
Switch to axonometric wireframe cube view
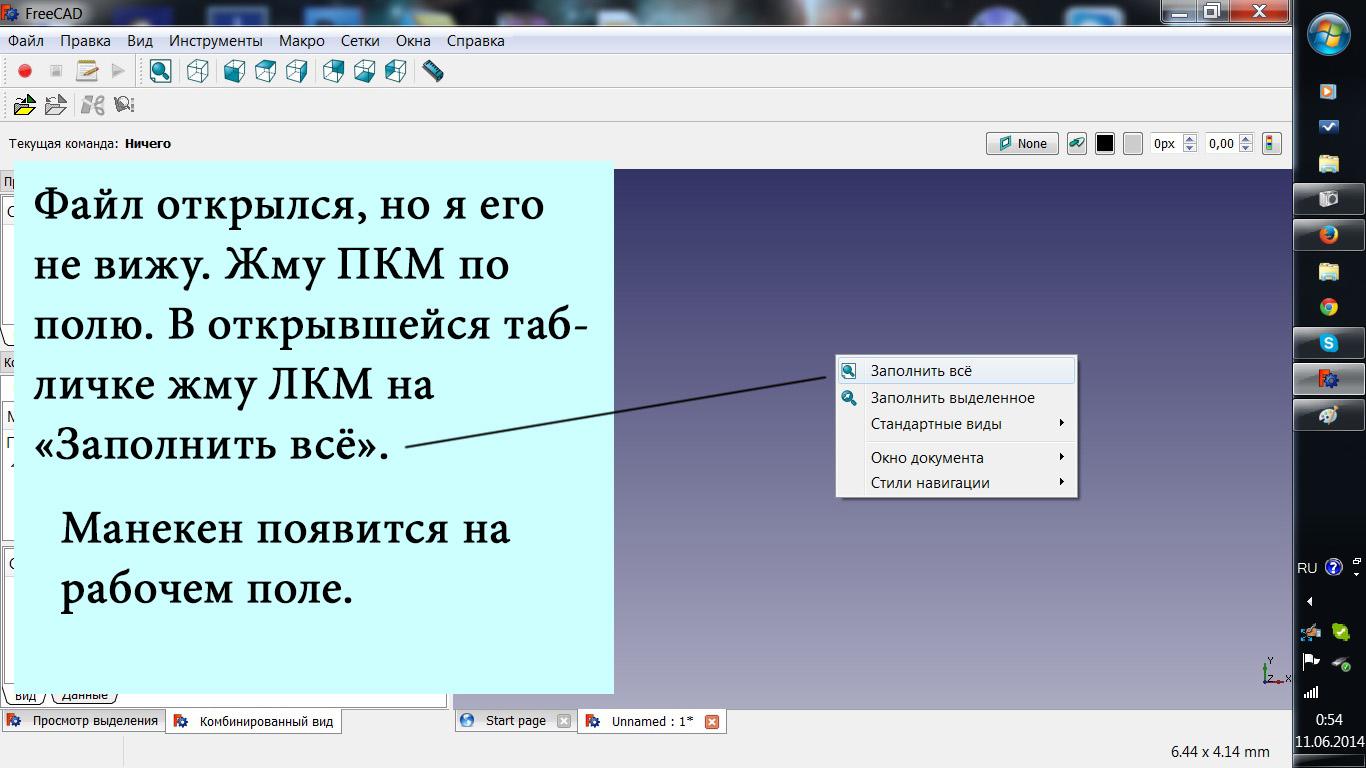(198, 71)
